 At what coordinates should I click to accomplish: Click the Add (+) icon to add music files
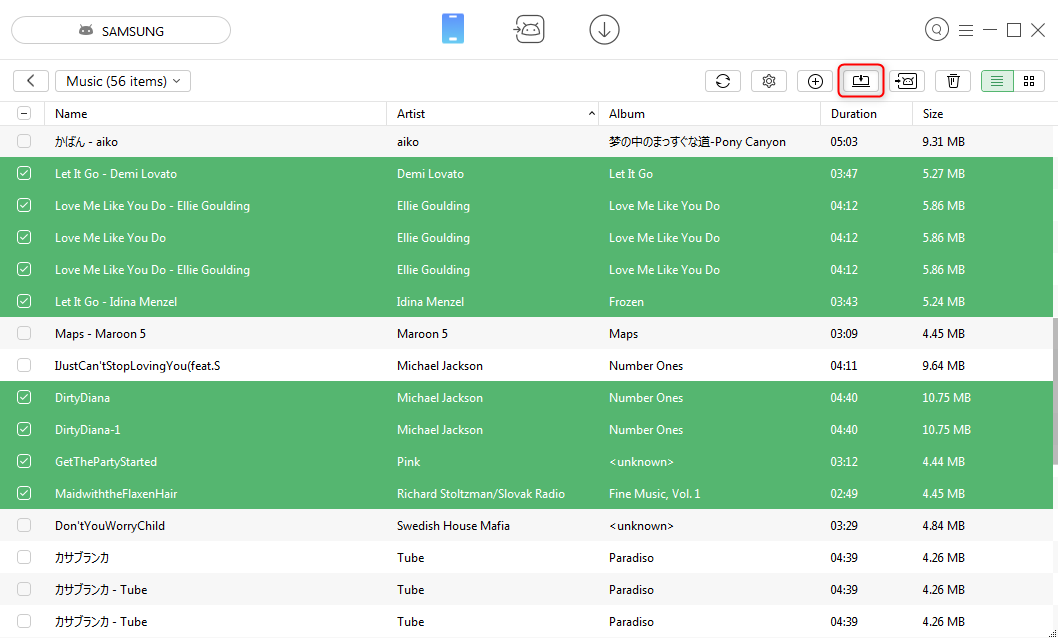[815, 81]
